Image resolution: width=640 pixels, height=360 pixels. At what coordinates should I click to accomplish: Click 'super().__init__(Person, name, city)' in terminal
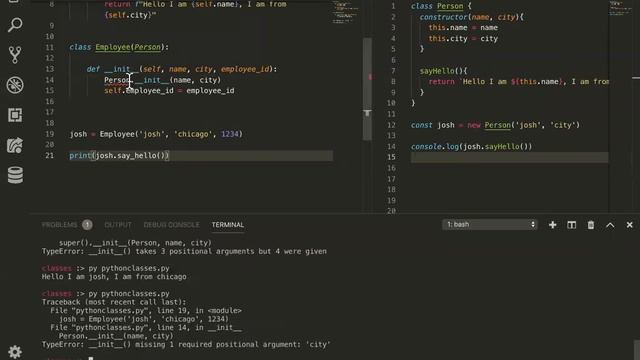point(135,243)
